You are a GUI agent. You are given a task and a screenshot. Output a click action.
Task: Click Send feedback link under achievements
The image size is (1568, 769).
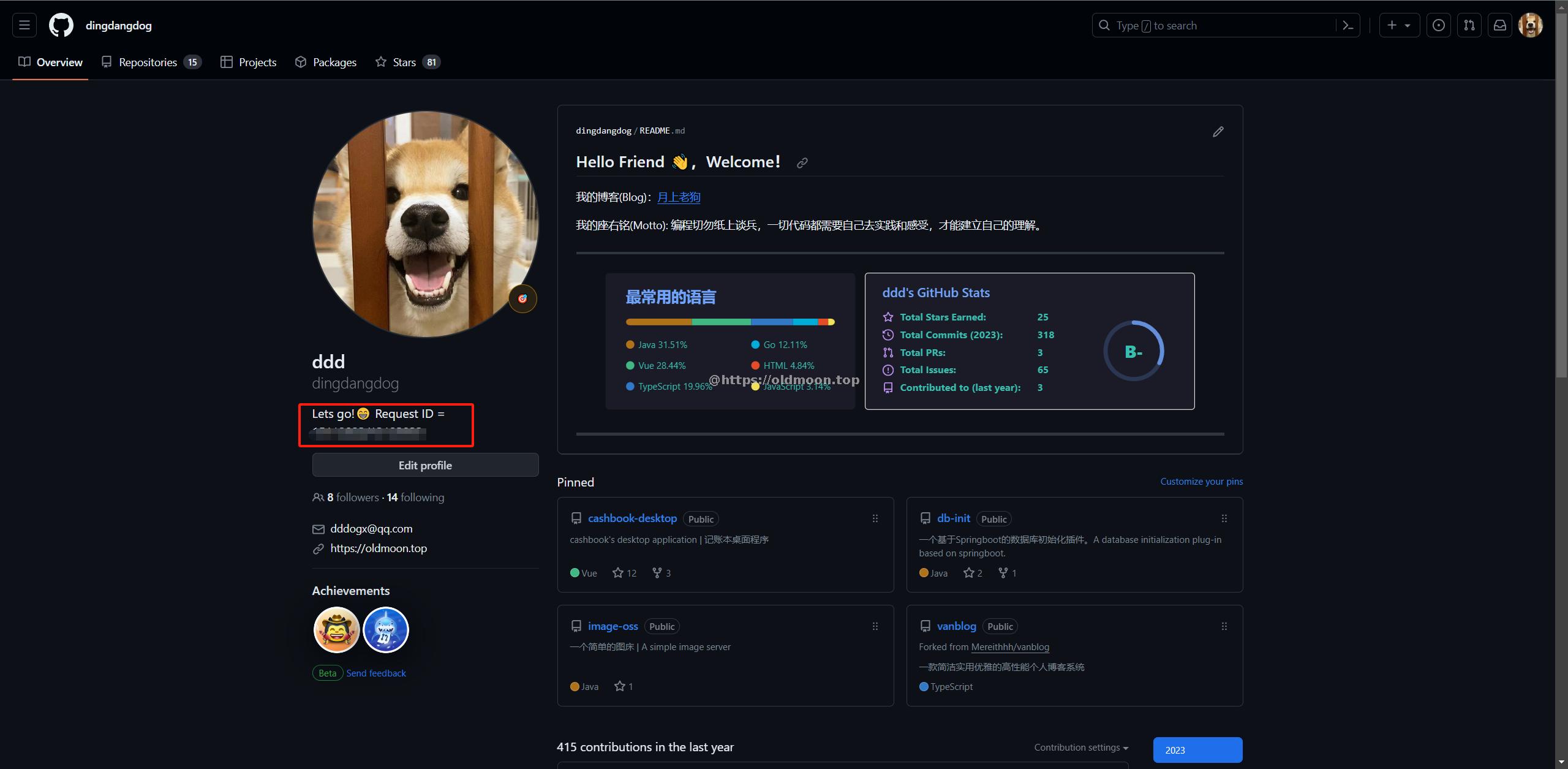(376, 673)
